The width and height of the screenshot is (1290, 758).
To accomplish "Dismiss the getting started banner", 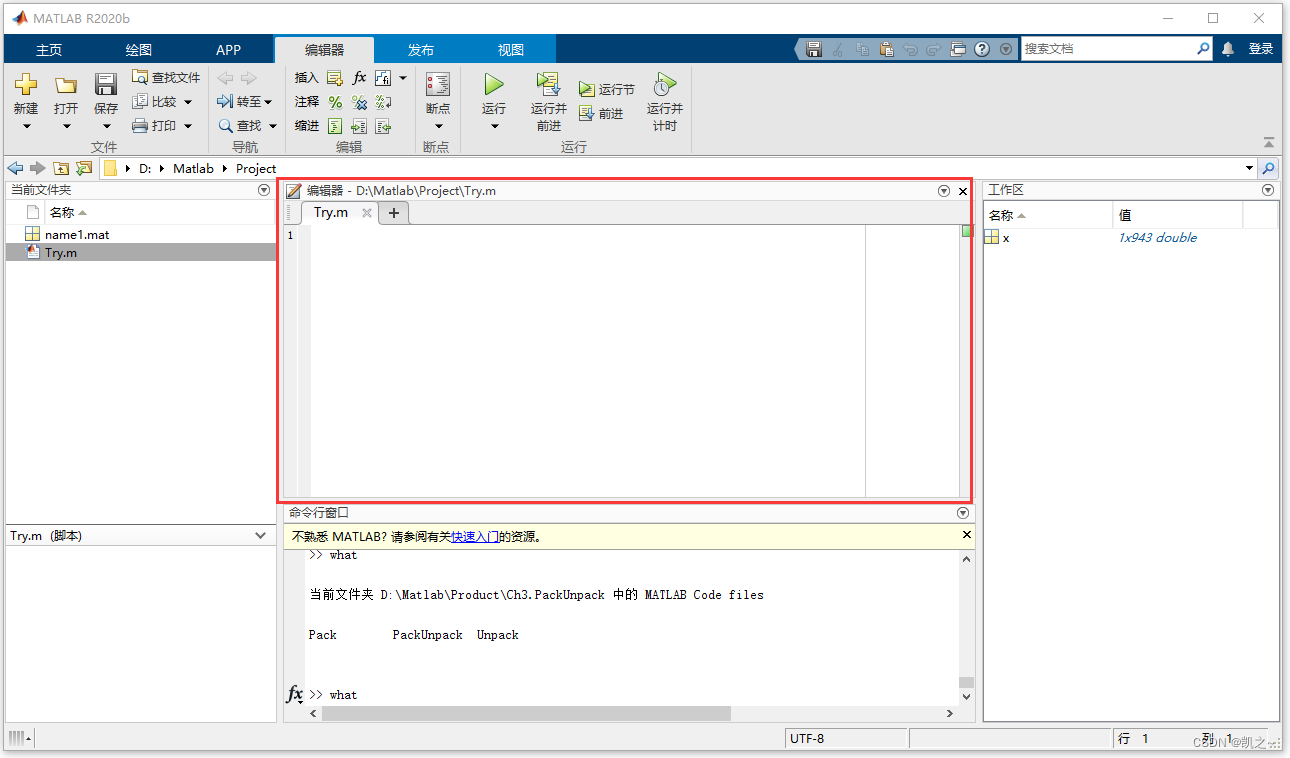I will (x=966, y=535).
